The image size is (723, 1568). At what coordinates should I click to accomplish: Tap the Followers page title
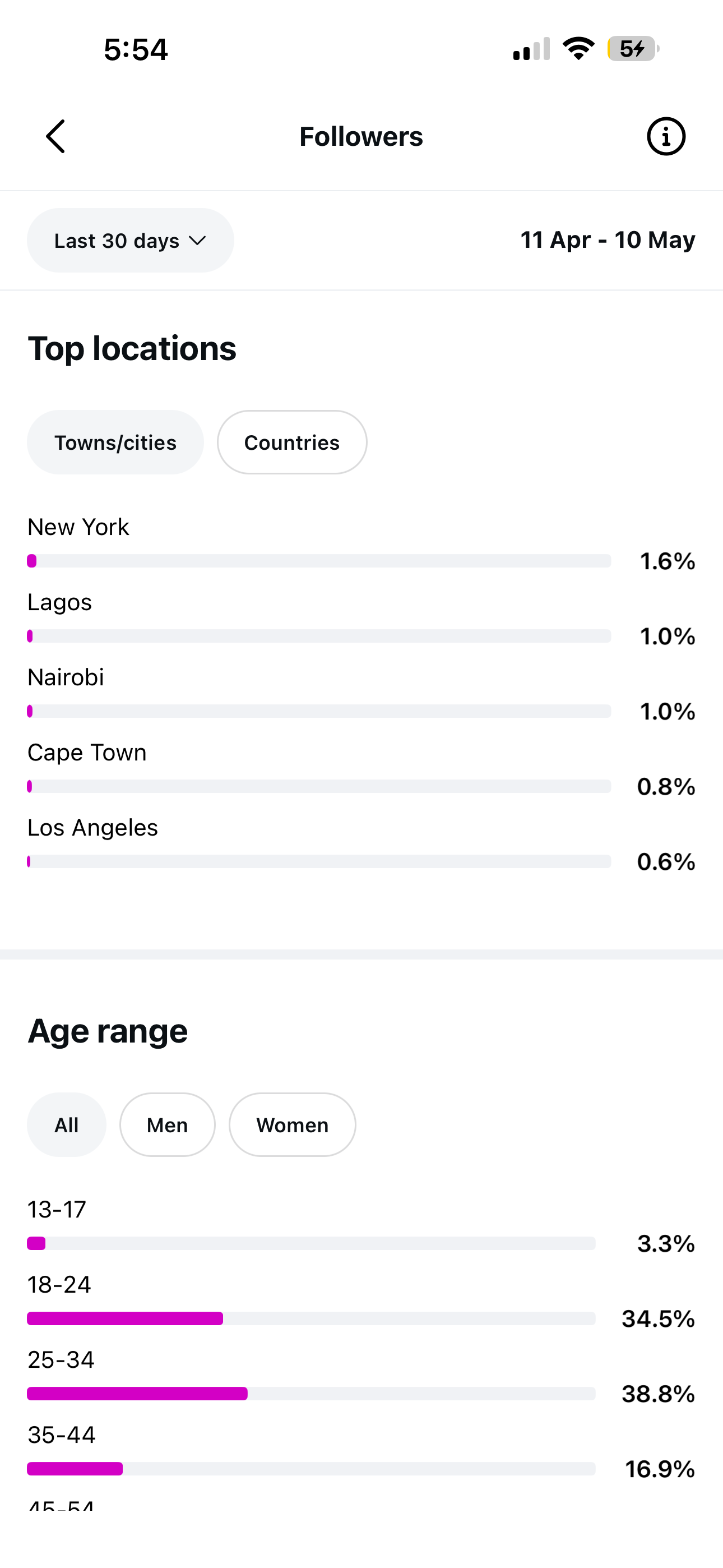361,136
